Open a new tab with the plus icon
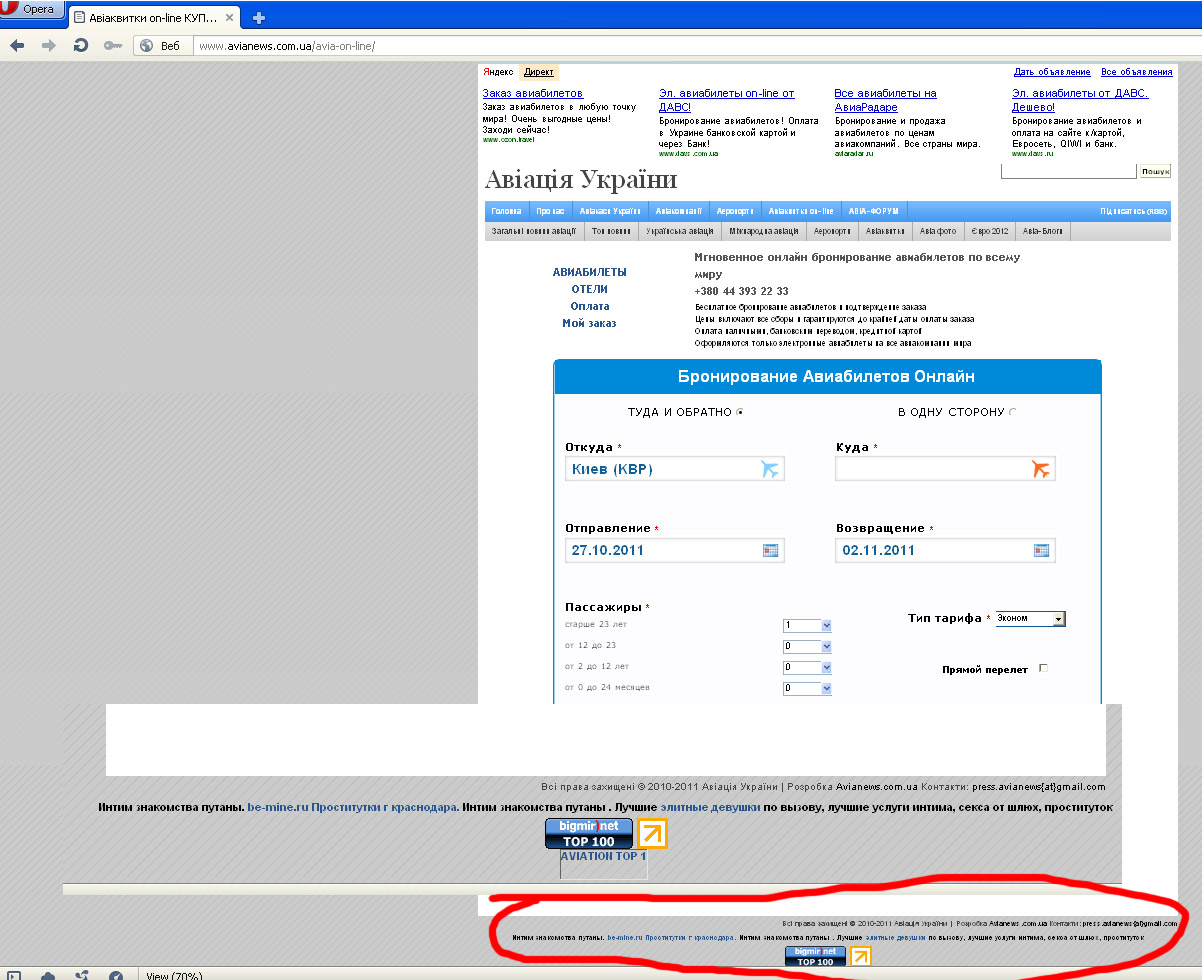The height and width of the screenshot is (980, 1202). pyautogui.click(x=259, y=17)
